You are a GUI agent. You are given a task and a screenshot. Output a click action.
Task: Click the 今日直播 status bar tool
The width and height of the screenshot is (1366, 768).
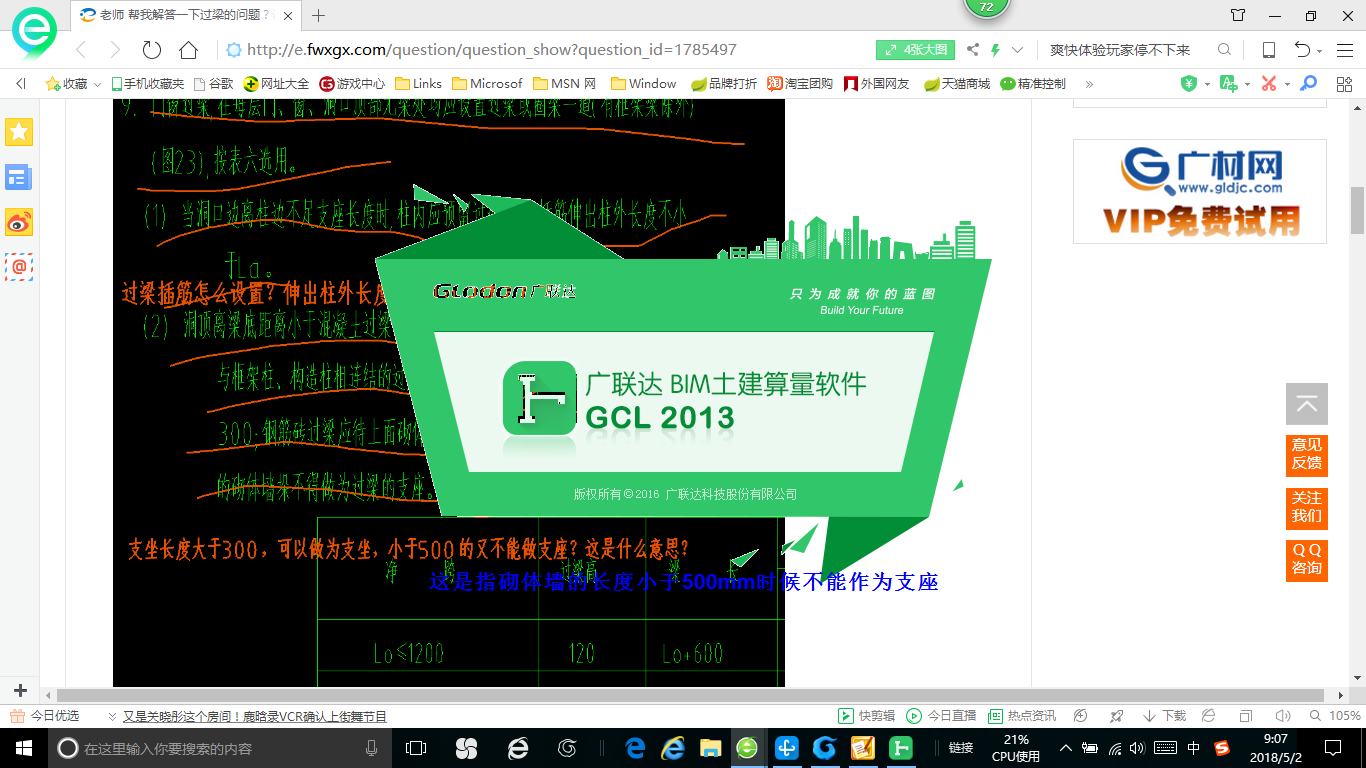pos(941,716)
